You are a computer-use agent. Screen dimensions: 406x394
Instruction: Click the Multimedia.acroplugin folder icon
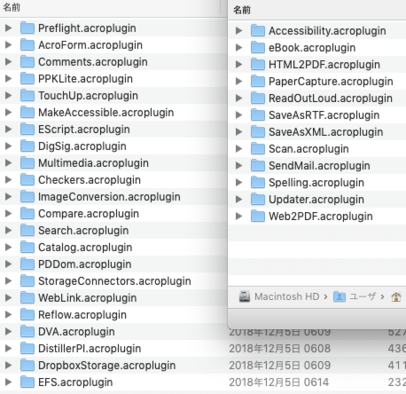(x=27, y=163)
